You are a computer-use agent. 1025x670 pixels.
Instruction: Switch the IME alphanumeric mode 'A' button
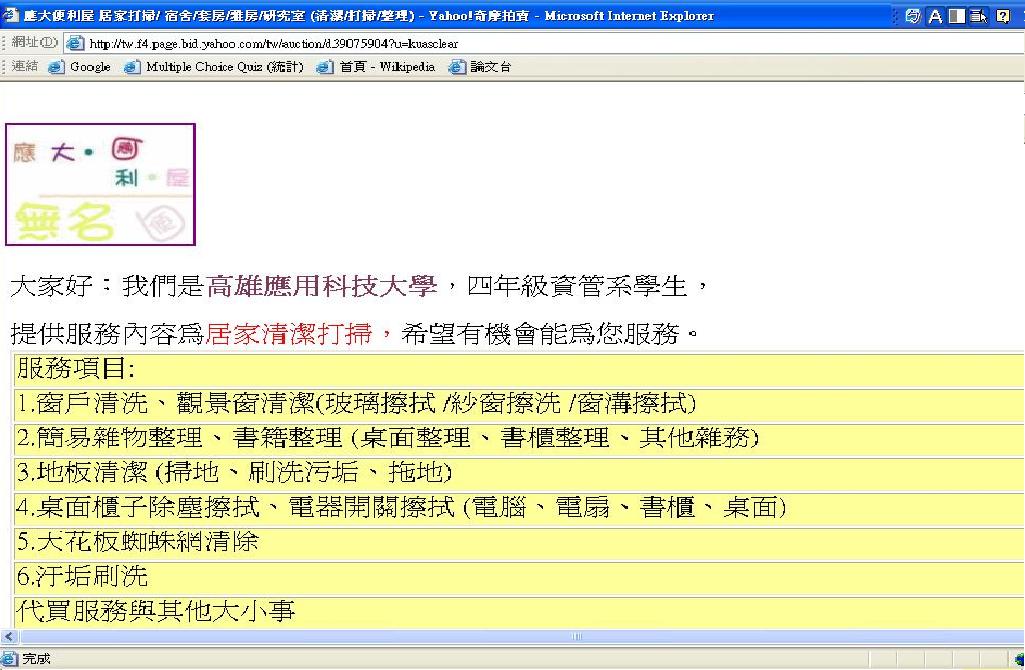pos(935,16)
